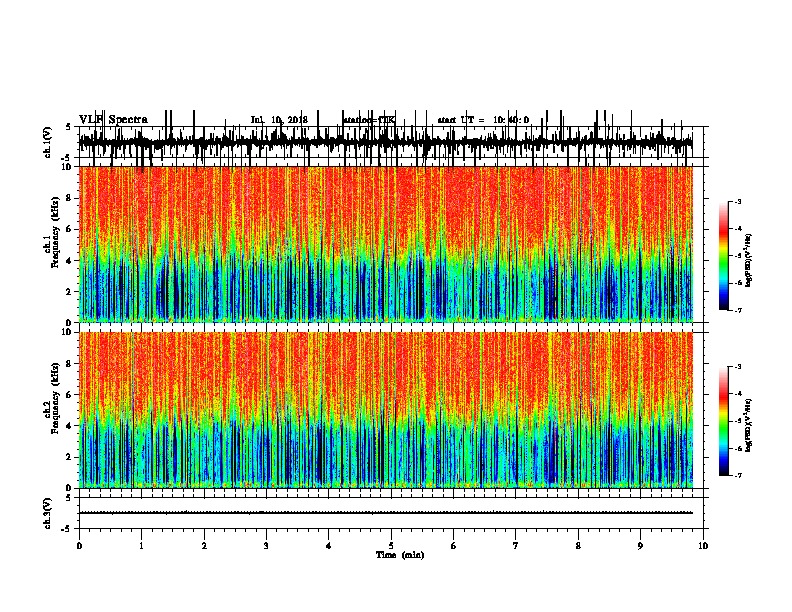792x612 pixels.
Task: Click time axis tick label '0'
Action: pos(79,546)
